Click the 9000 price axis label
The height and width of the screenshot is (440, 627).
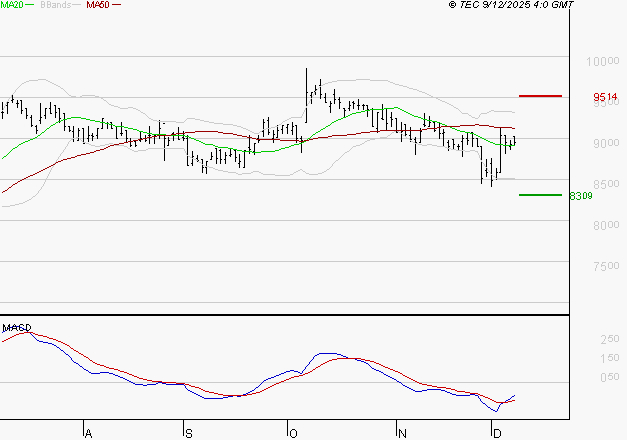tap(606, 143)
